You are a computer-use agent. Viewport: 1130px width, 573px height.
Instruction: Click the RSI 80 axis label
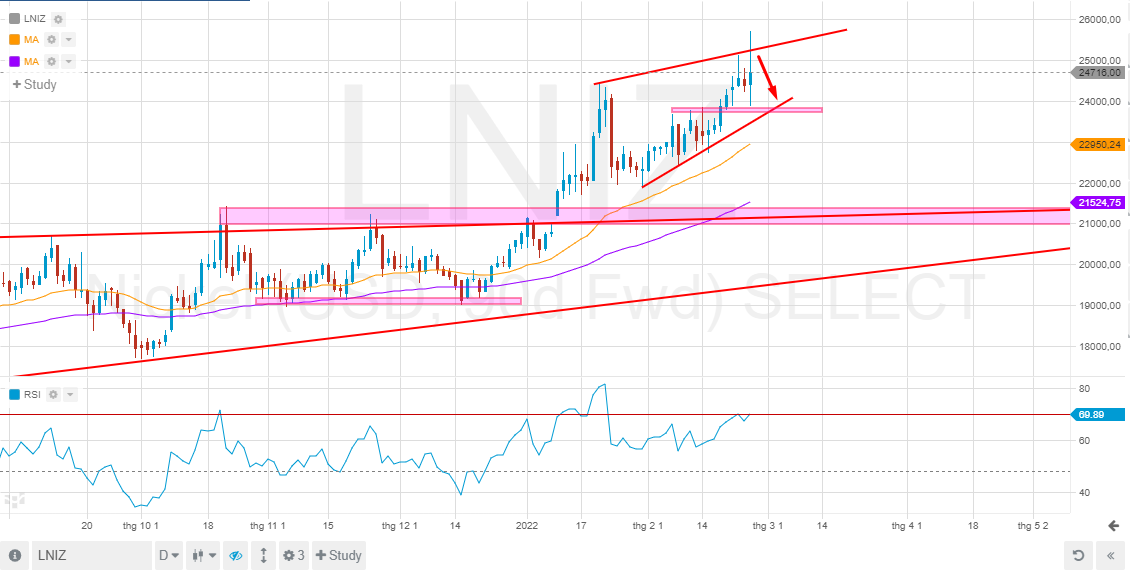1085,388
